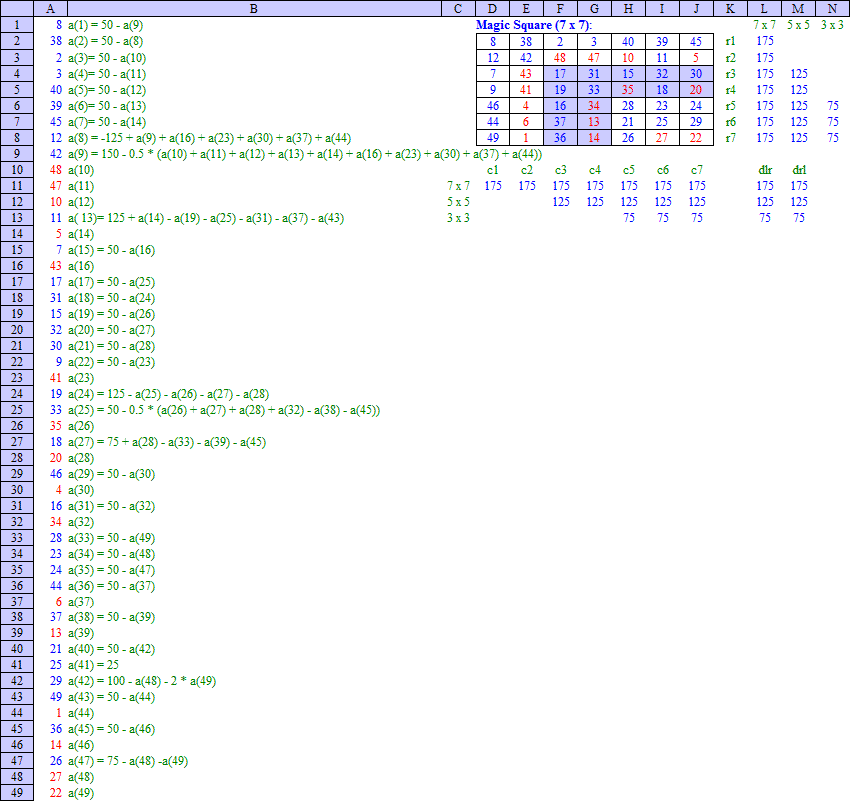
Task: Click formula 'a(24) = 125 - a(25) - a(26)...'
Action: [x=168, y=394]
